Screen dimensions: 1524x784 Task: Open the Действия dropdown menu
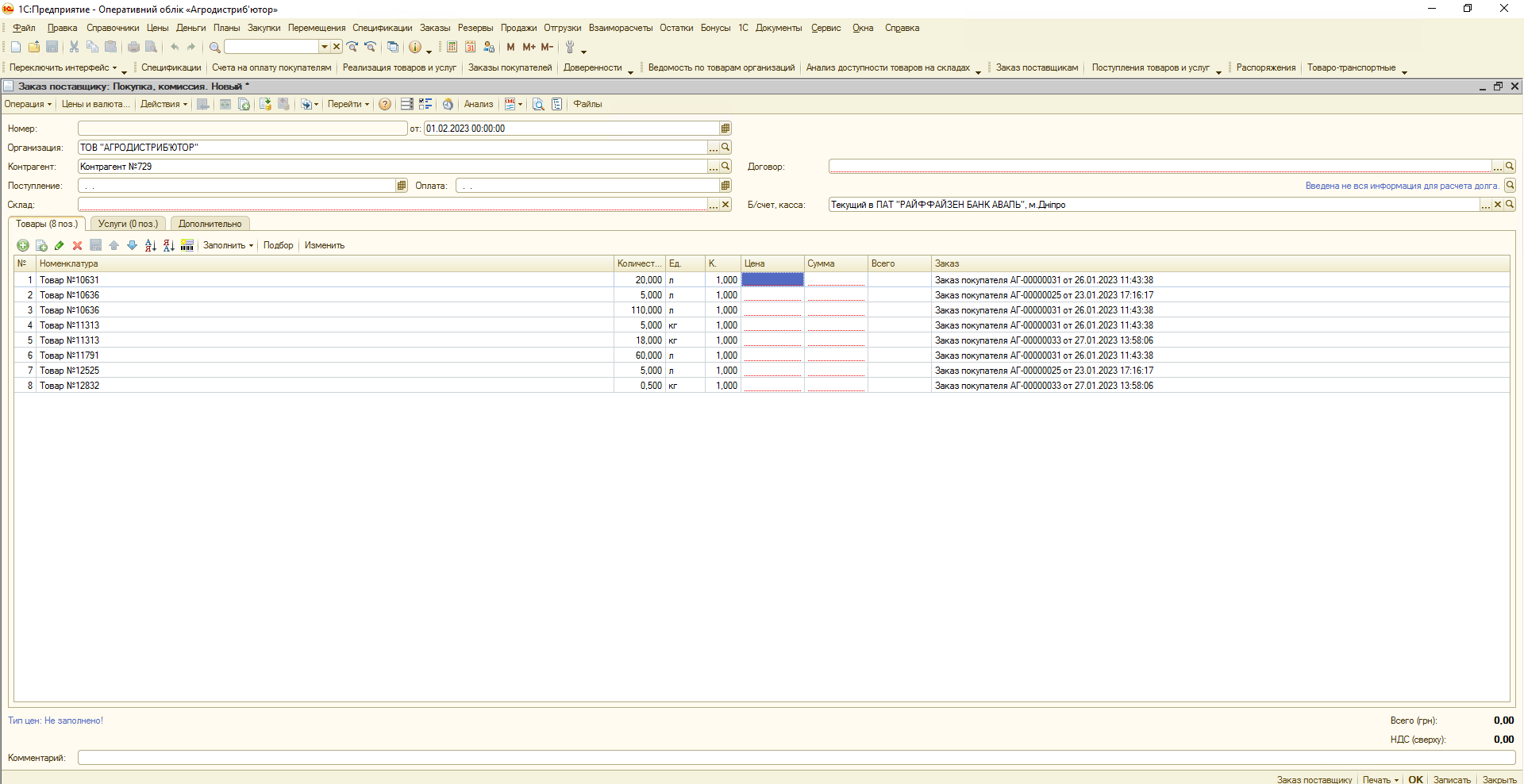(164, 105)
